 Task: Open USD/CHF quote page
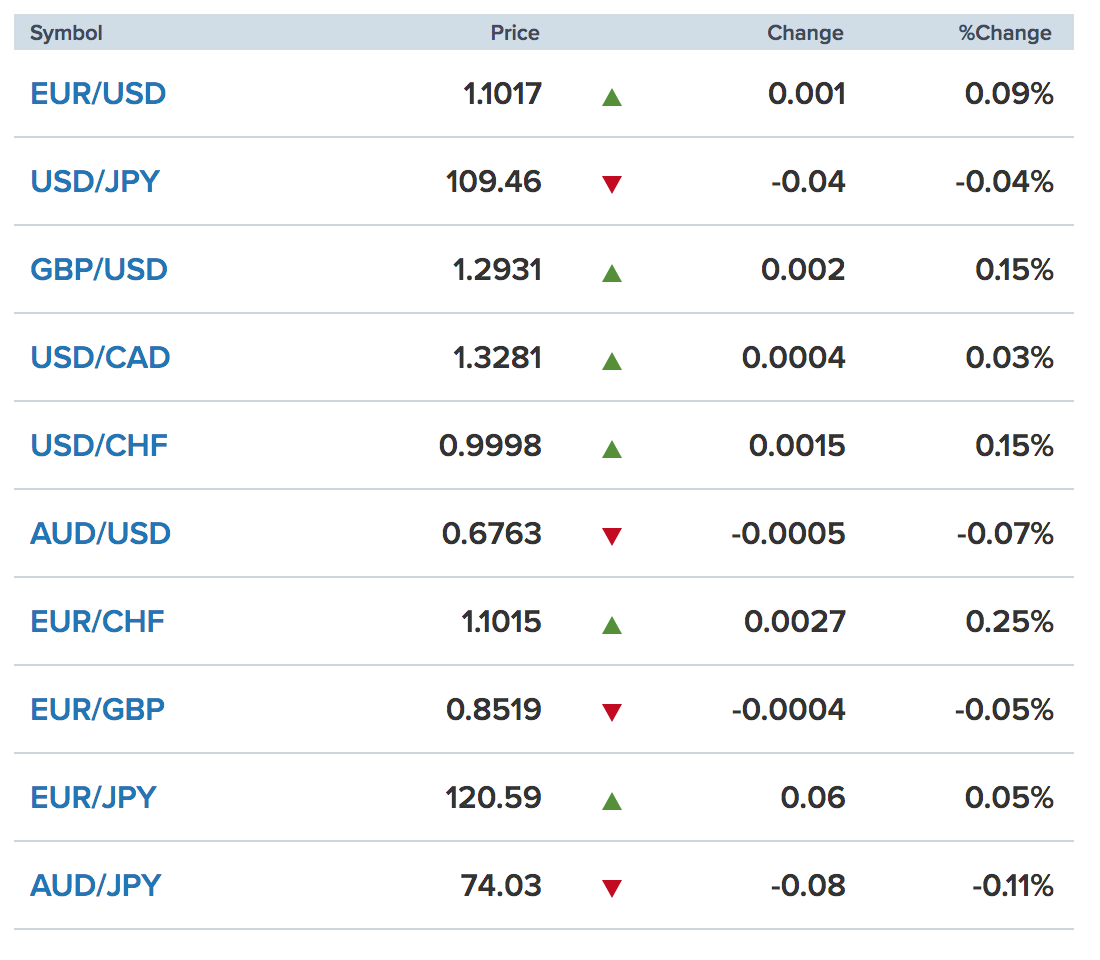click(x=99, y=446)
